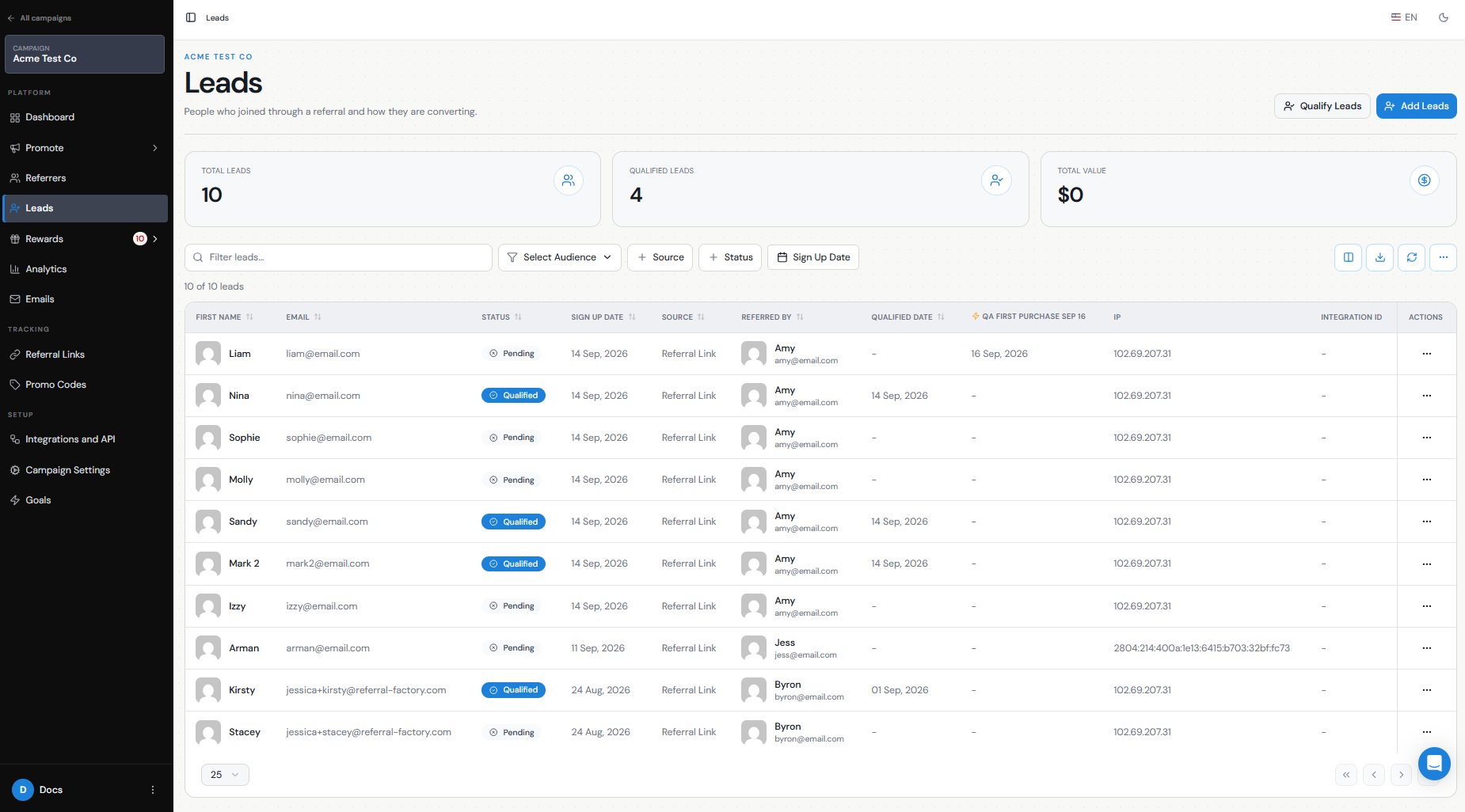This screenshot has height=812, width=1465.
Task: Expand the Promote menu
Action: [86, 148]
